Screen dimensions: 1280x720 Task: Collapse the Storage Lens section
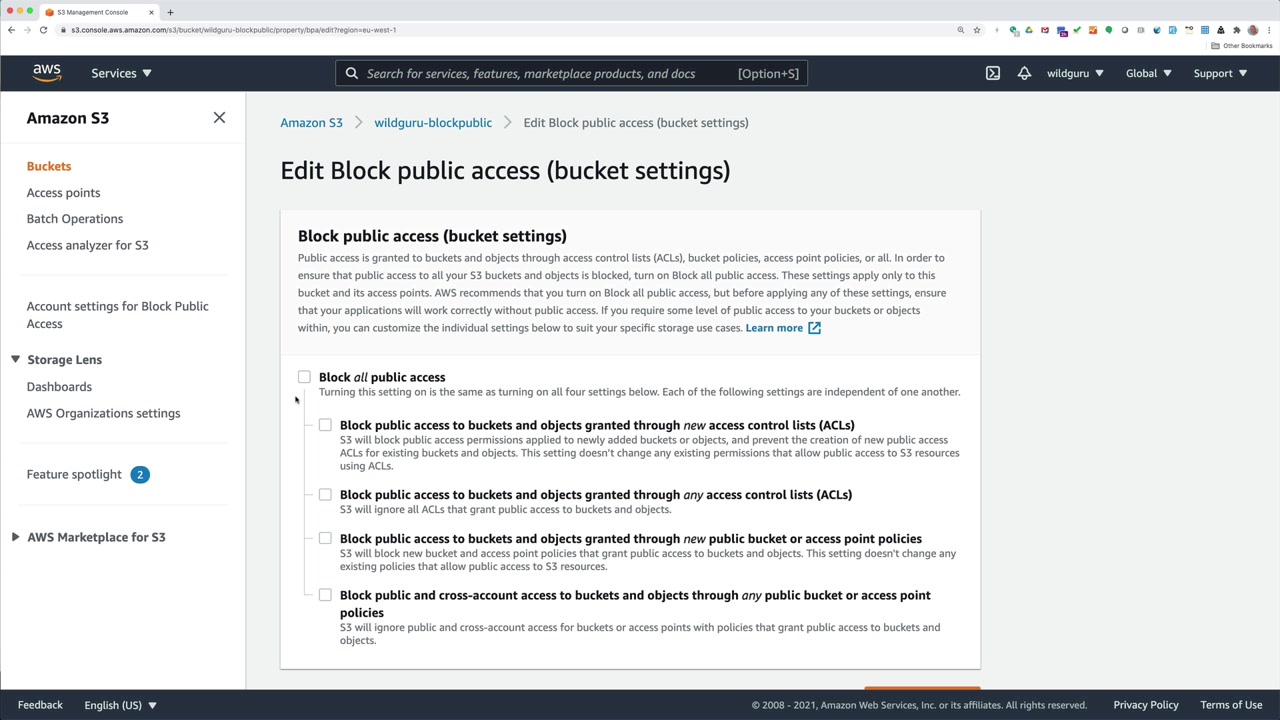pos(15,360)
